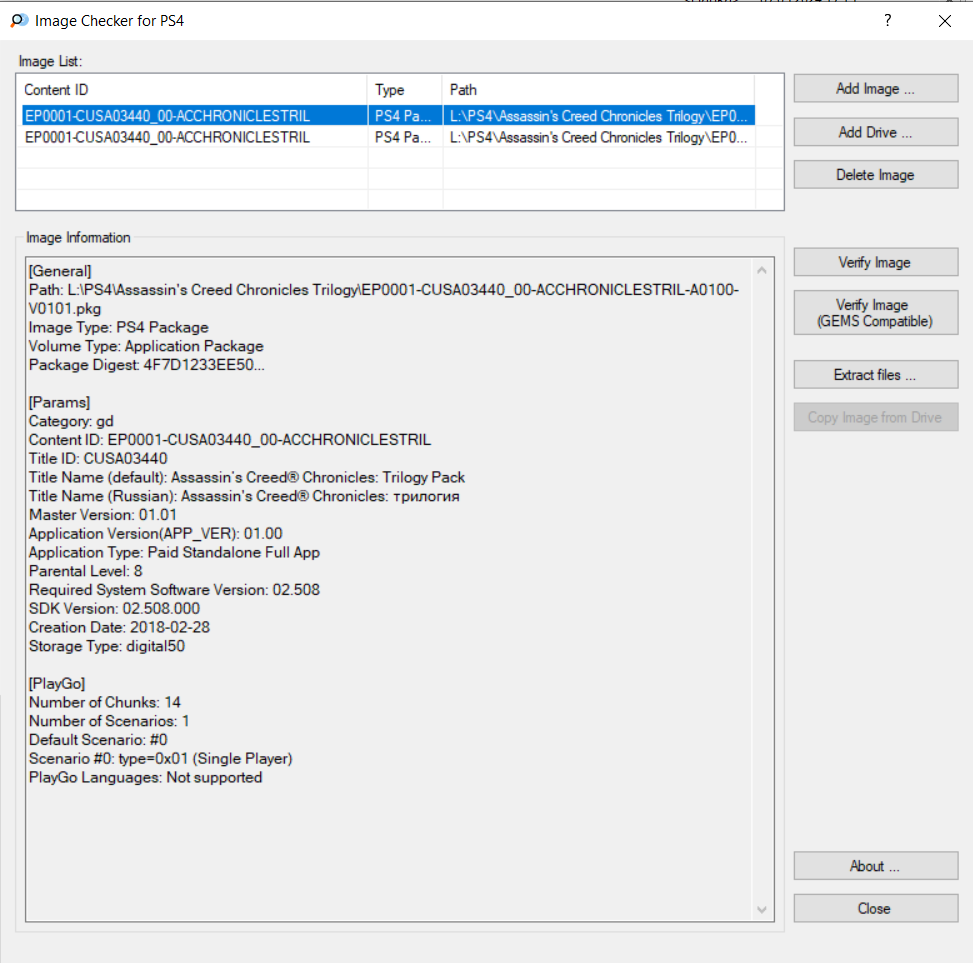Click the scroll down arrow in Image Information

pos(762,910)
